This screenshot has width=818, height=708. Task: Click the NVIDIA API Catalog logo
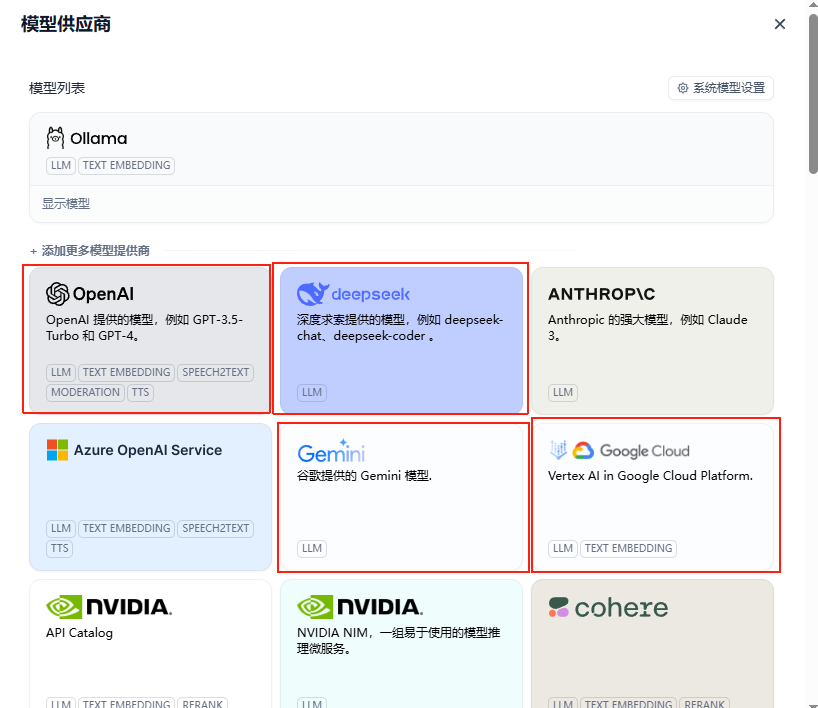click(x=108, y=607)
